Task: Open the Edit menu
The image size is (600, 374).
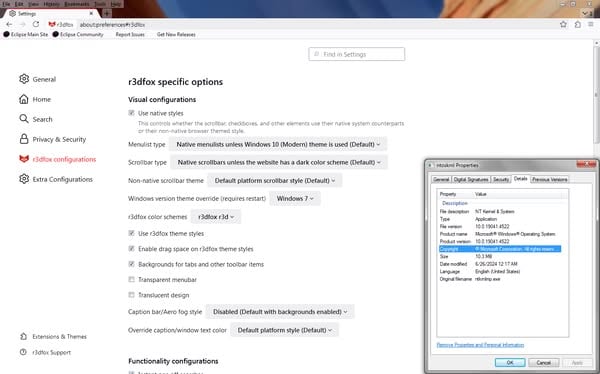Action: 19,4
